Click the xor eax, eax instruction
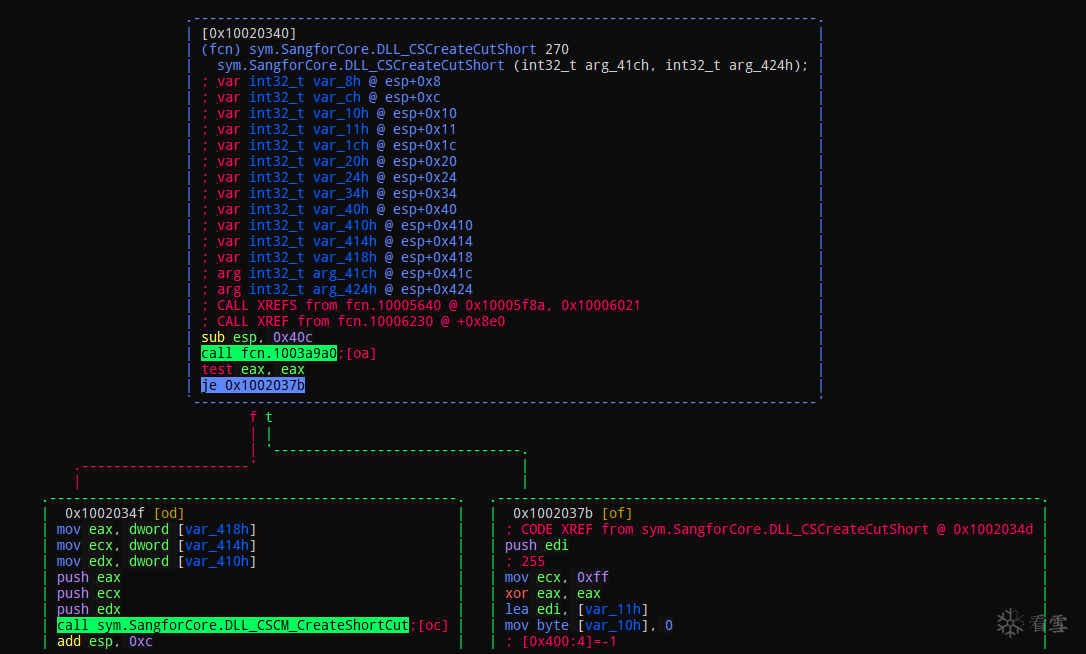Screen dimensions: 1086x654 553,593
